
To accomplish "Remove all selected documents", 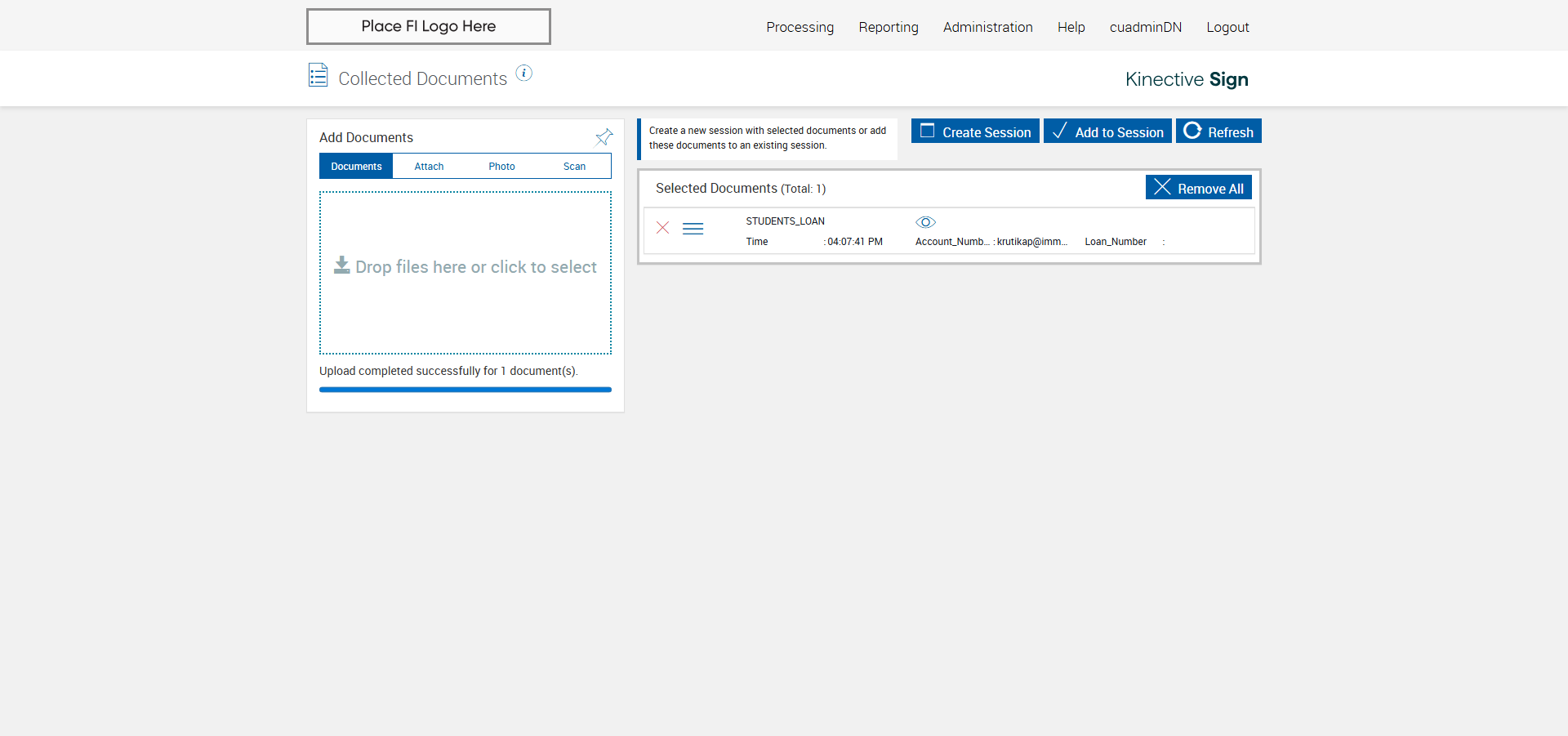I will click(1198, 188).
